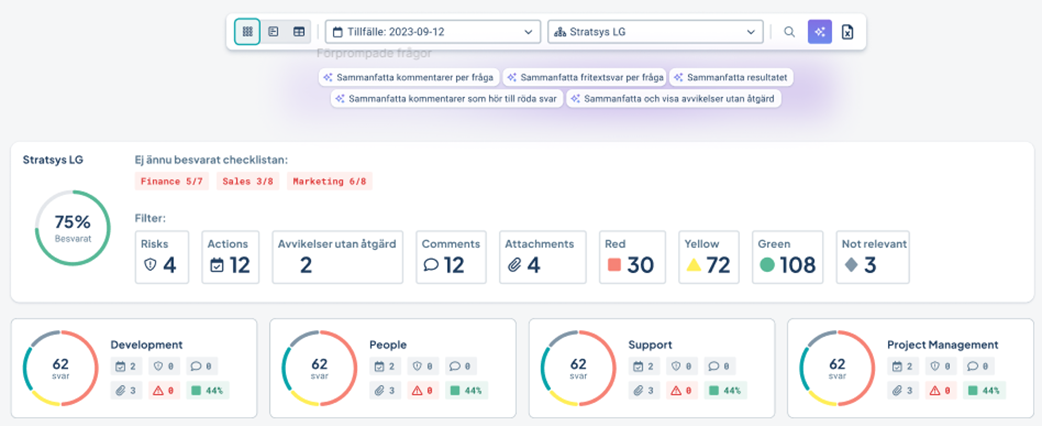Open the AI sparkle assistant button
Screen dimensions: 1042x426
819,32
